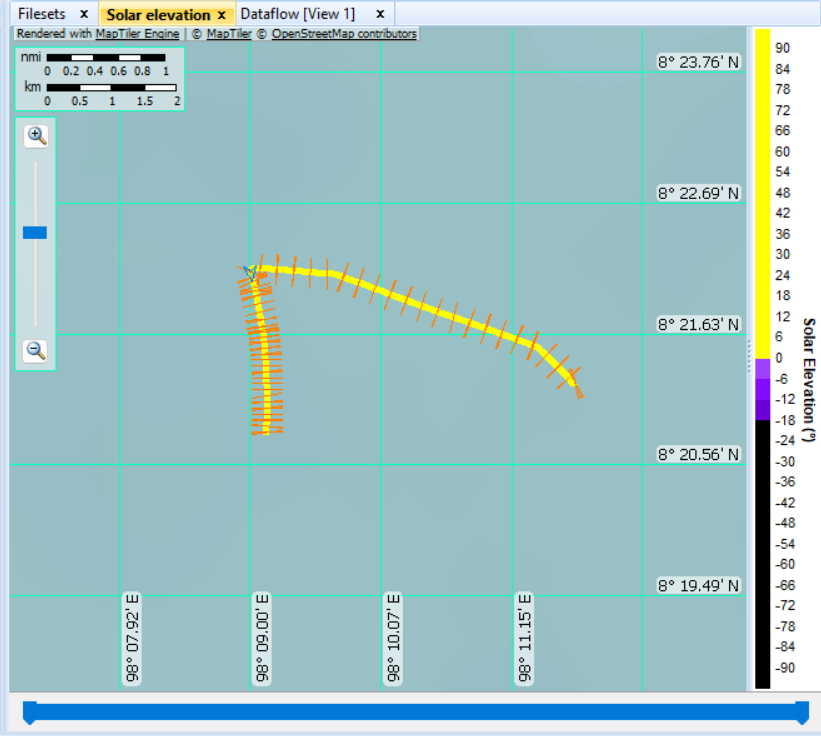Image resolution: width=821 pixels, height=736 pixels.
Task: Zoom in with the magnifier plus icon
Action: tap(36, 136)
